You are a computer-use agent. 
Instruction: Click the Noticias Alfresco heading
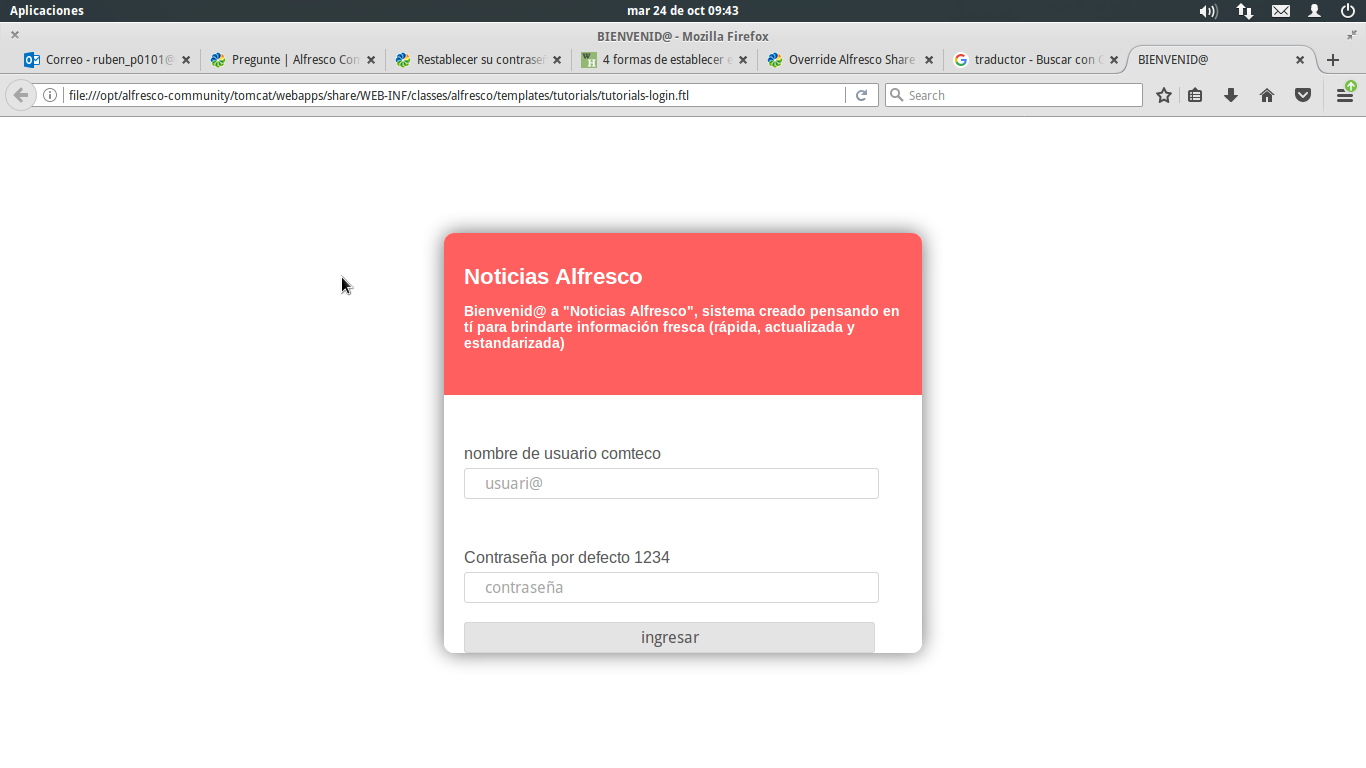(x=553, y=277)
